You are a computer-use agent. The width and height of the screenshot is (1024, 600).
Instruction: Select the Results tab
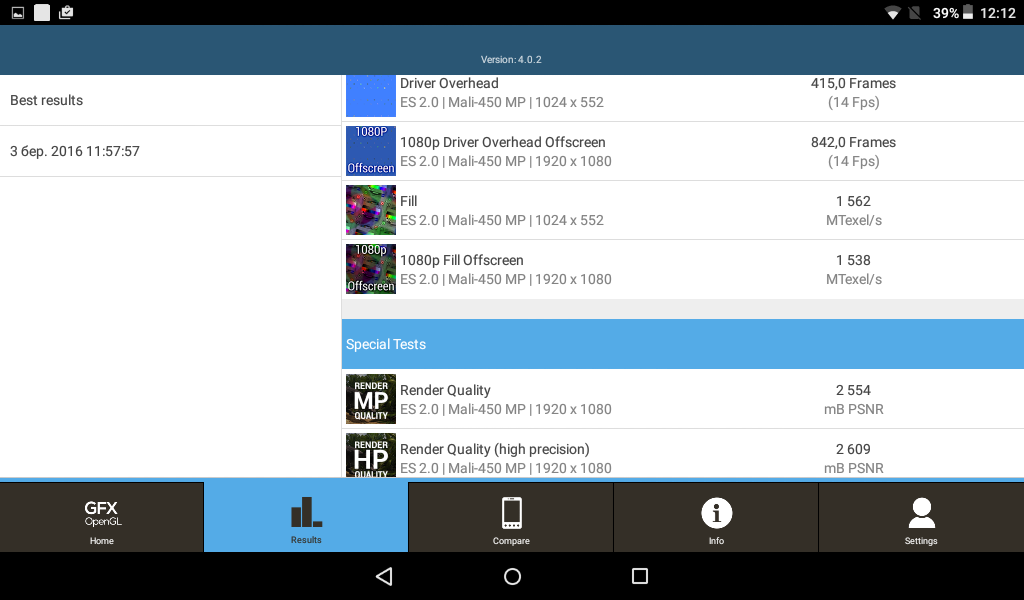point(306,517)
